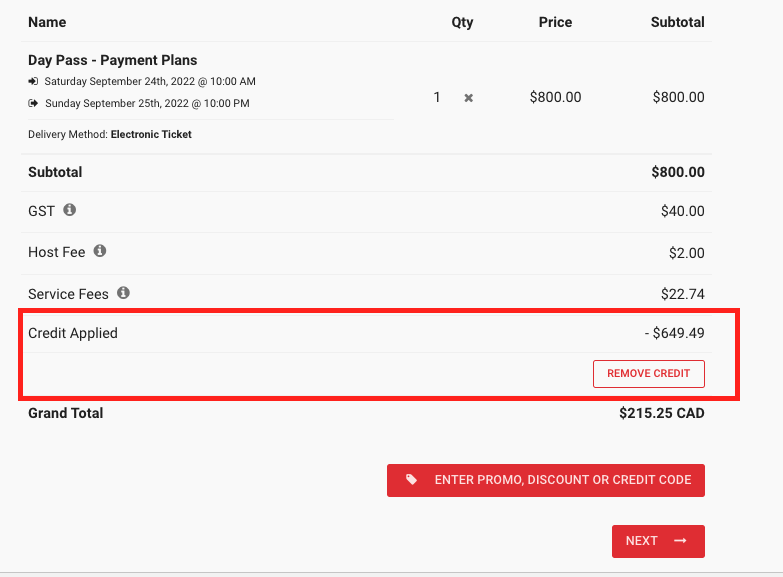Open Enter Promo, Discount or Credit Code
Viewport: 783px width, 577px height.
tap(546, 480)
